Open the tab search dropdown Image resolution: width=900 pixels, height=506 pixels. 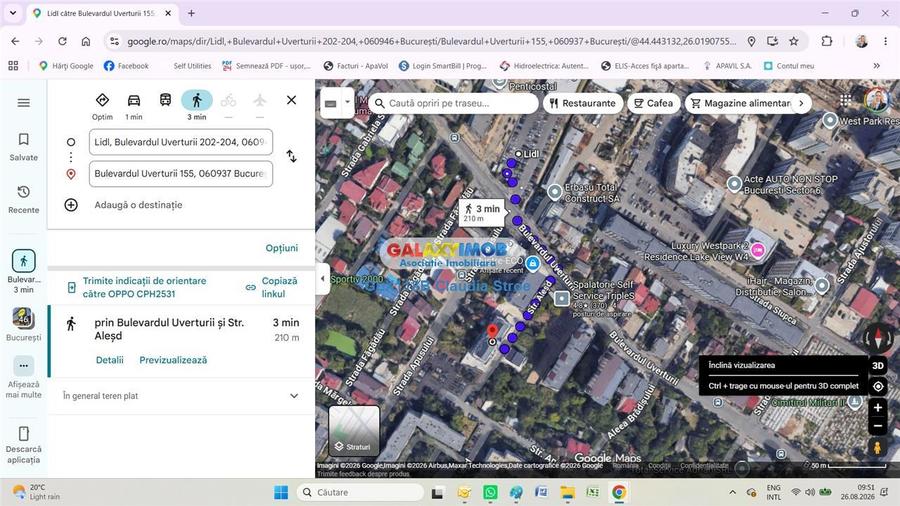click(13, 13)
